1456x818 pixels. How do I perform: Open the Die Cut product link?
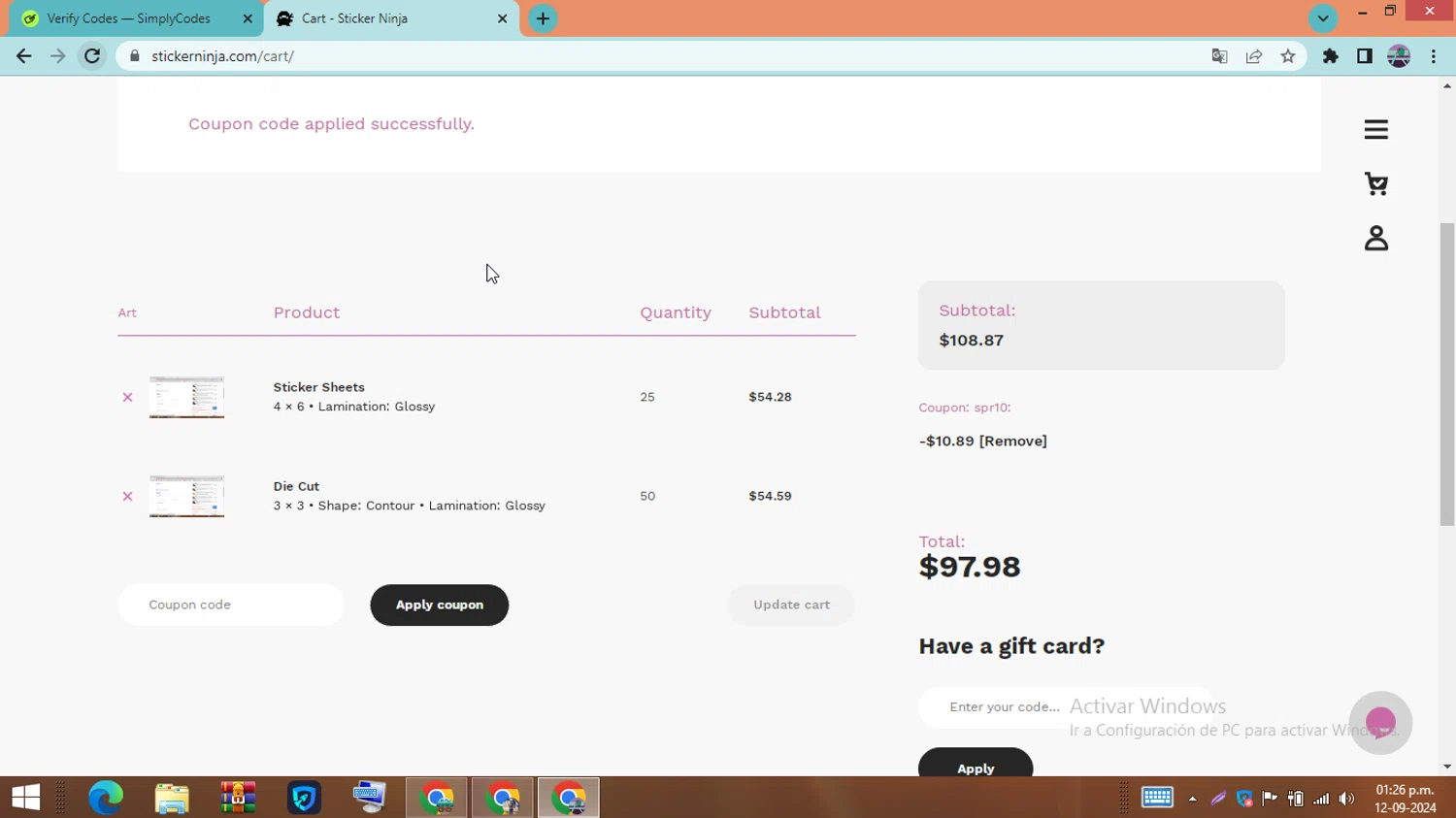point(296,486)
